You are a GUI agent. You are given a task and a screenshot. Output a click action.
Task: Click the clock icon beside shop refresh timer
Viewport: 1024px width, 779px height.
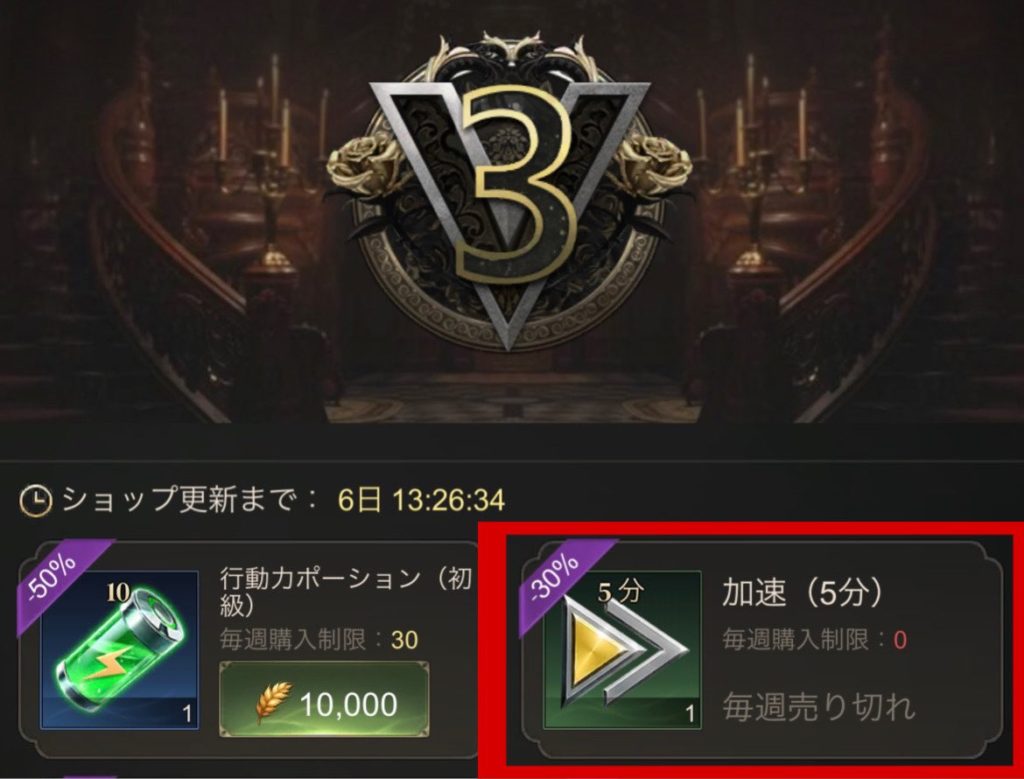tap(35, 501)
